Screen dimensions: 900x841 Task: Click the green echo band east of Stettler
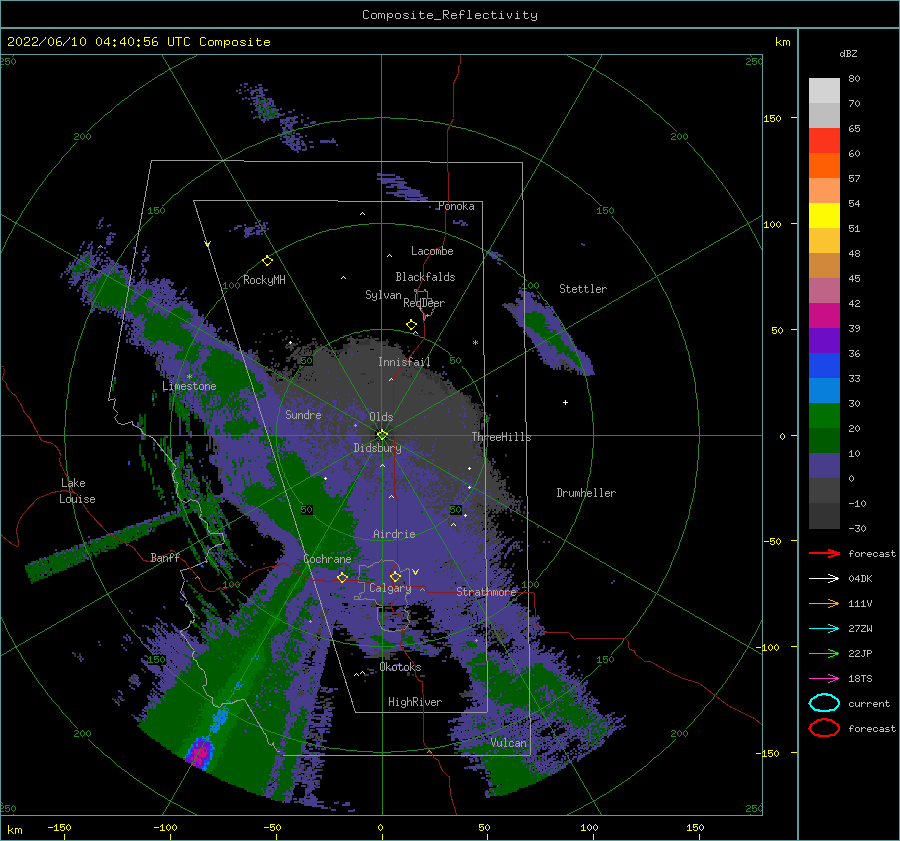pyautogui.click(x=549, y=334)
